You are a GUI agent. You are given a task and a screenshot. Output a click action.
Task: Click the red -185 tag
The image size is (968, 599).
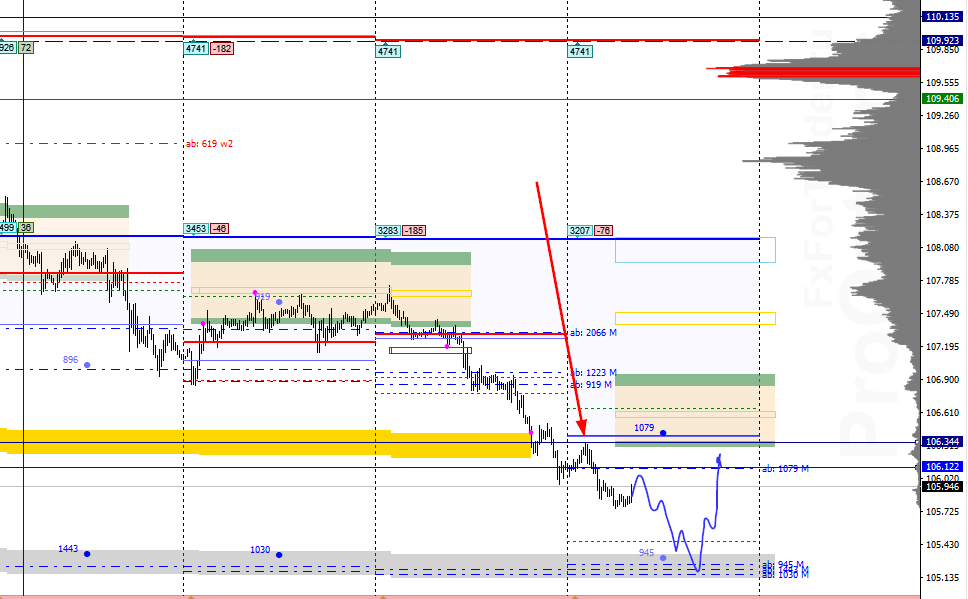[414, 231]
